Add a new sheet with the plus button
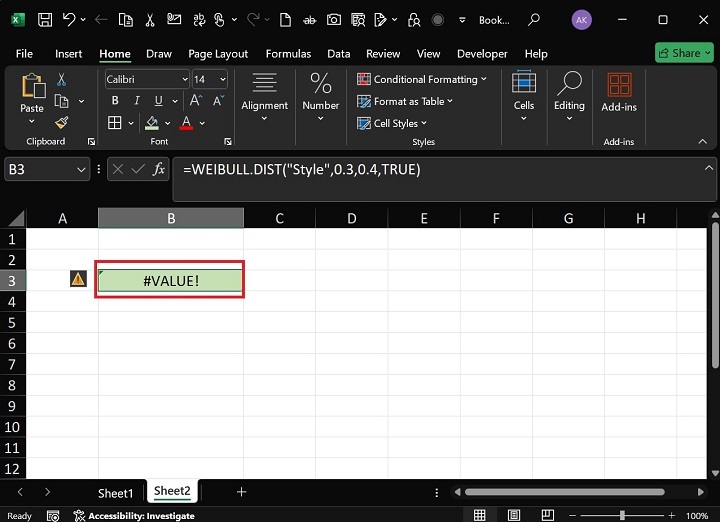The height and width of the screenshot is (522, 720). pos(242,492)
